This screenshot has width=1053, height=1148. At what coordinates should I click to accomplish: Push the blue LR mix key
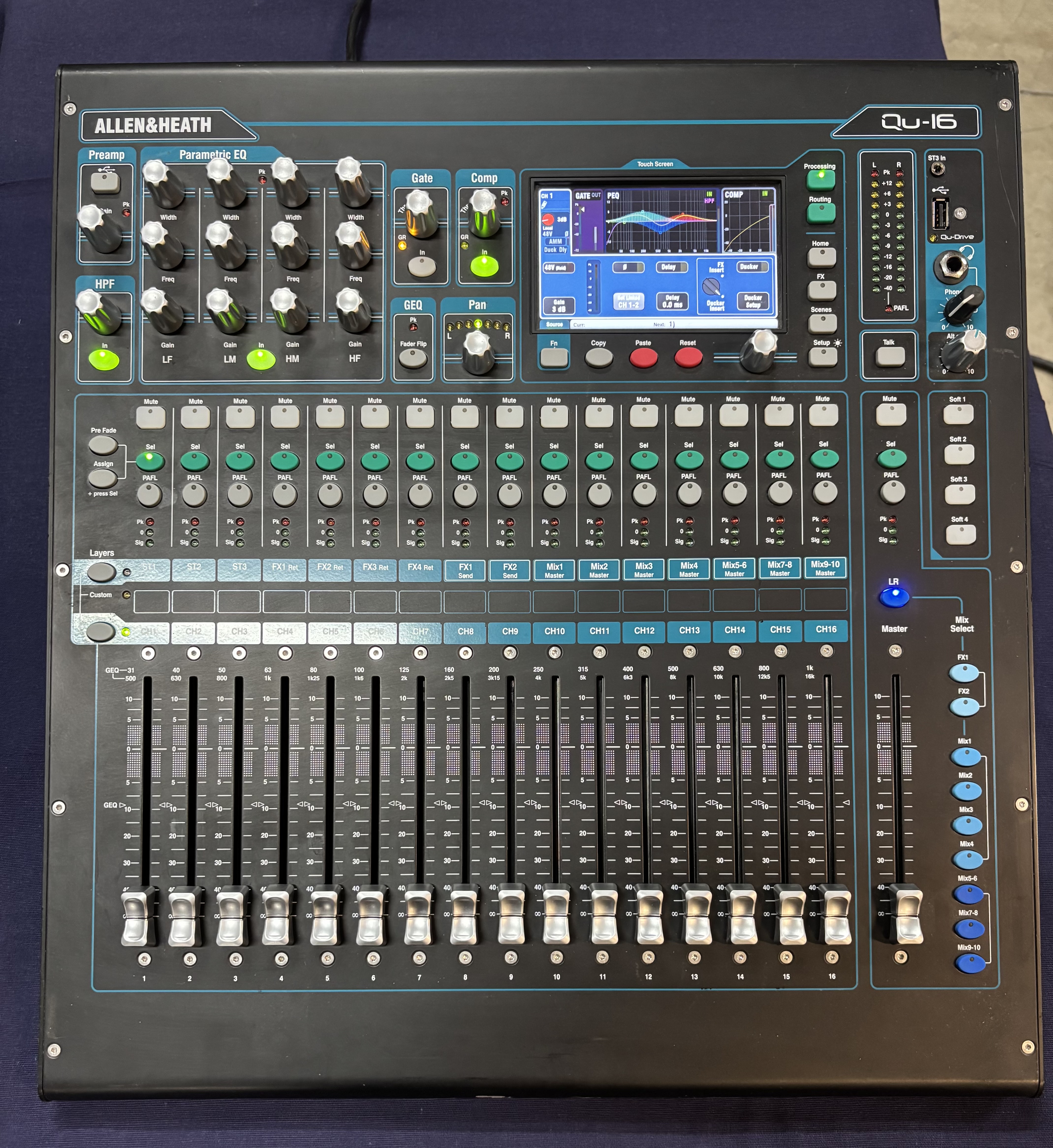[x=894, y=597]
